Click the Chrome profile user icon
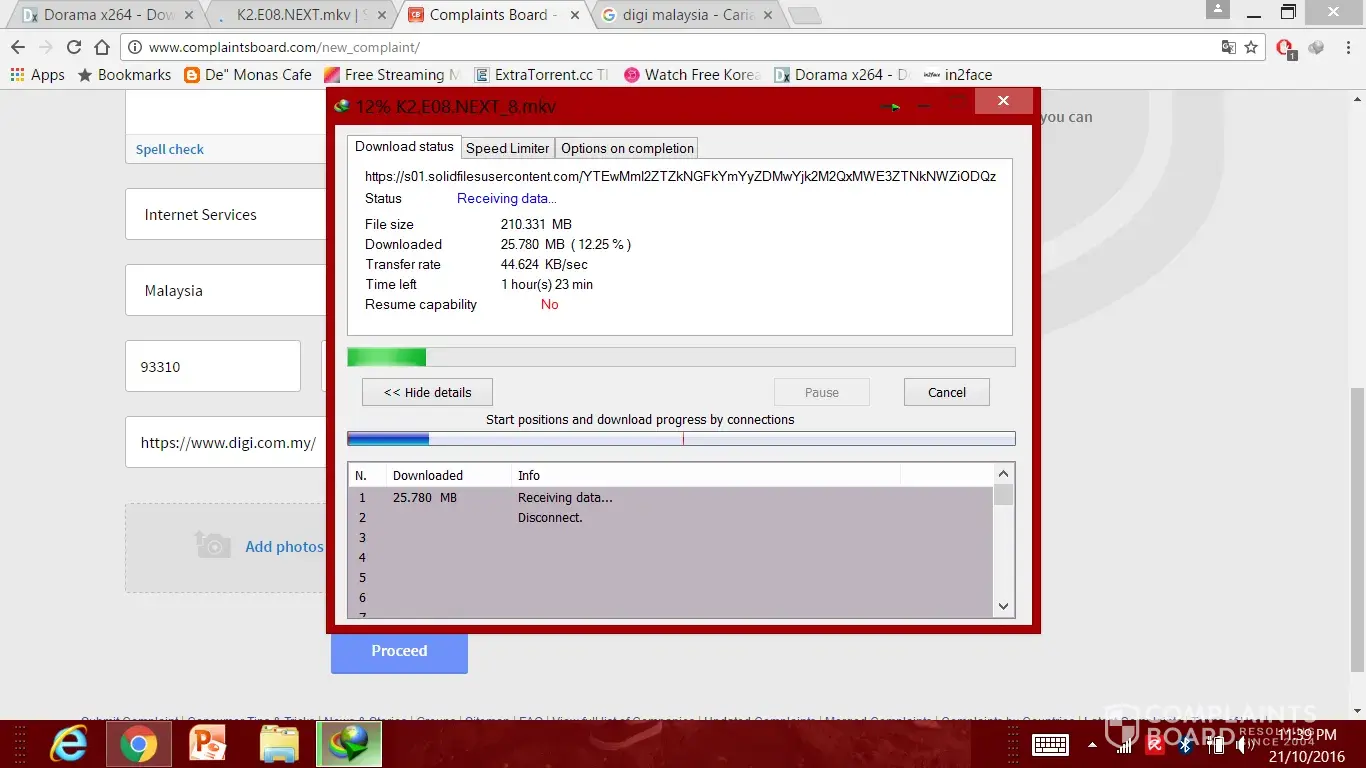Viewport: 1366px width, 768px height. click(x=1217, y=10)
